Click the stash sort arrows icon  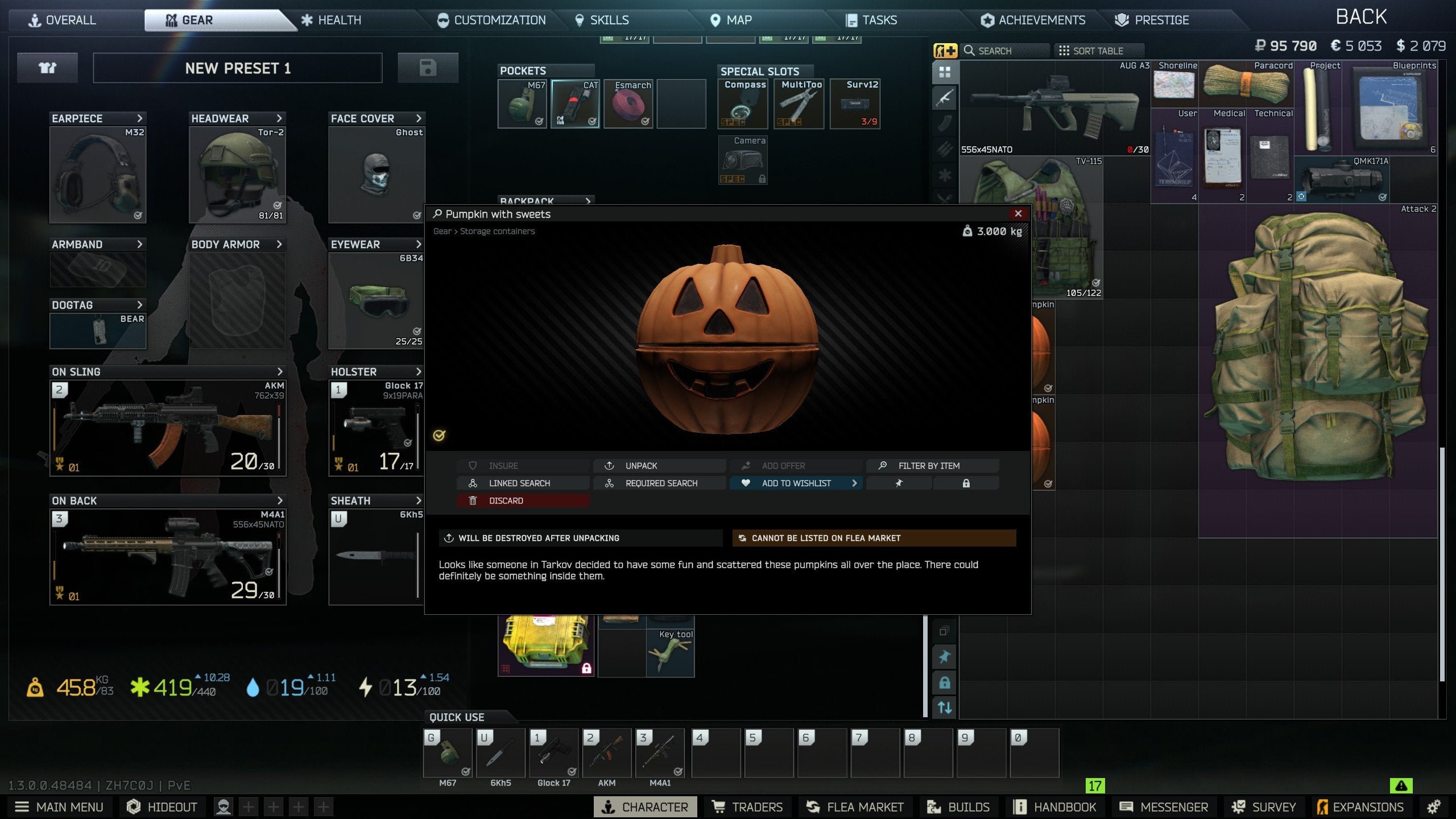pos(944,708)
